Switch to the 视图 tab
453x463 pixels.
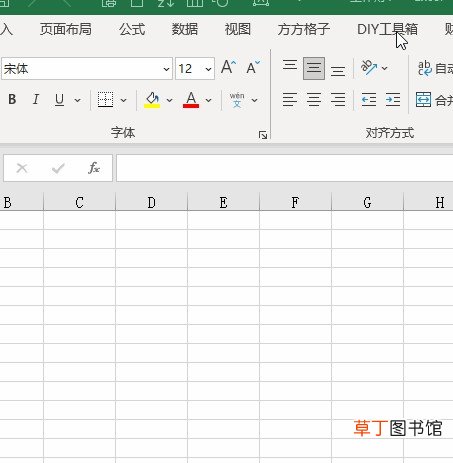coord(238,29)
